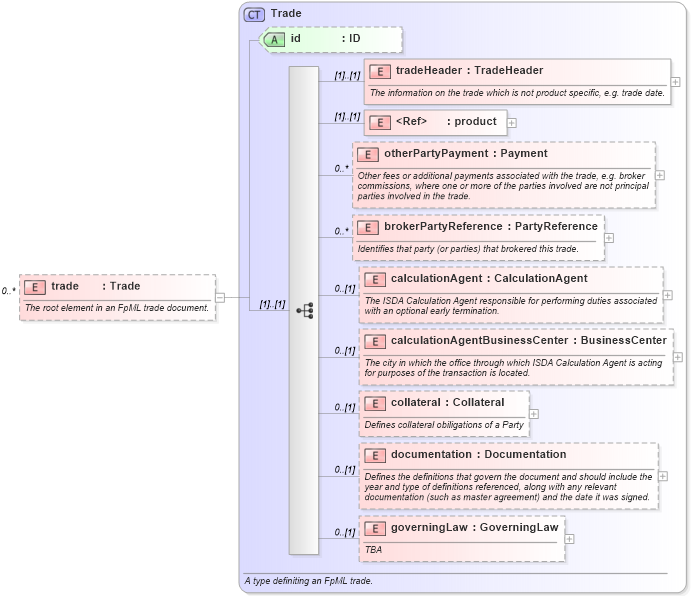Click the CT complex type icon beside Trade
The width and height of the screenshot is (691, 596).
(254, 15)
